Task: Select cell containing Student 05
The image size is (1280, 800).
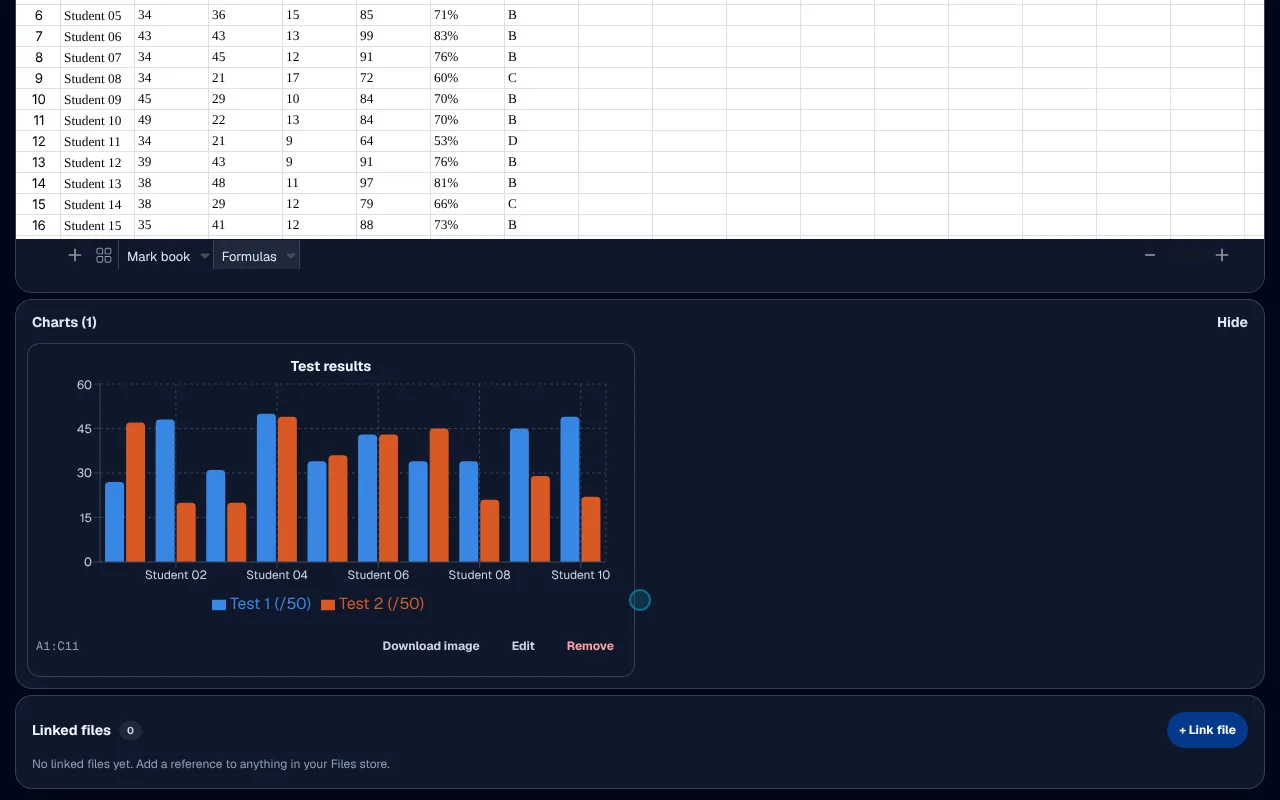Action: pos(97,16)
